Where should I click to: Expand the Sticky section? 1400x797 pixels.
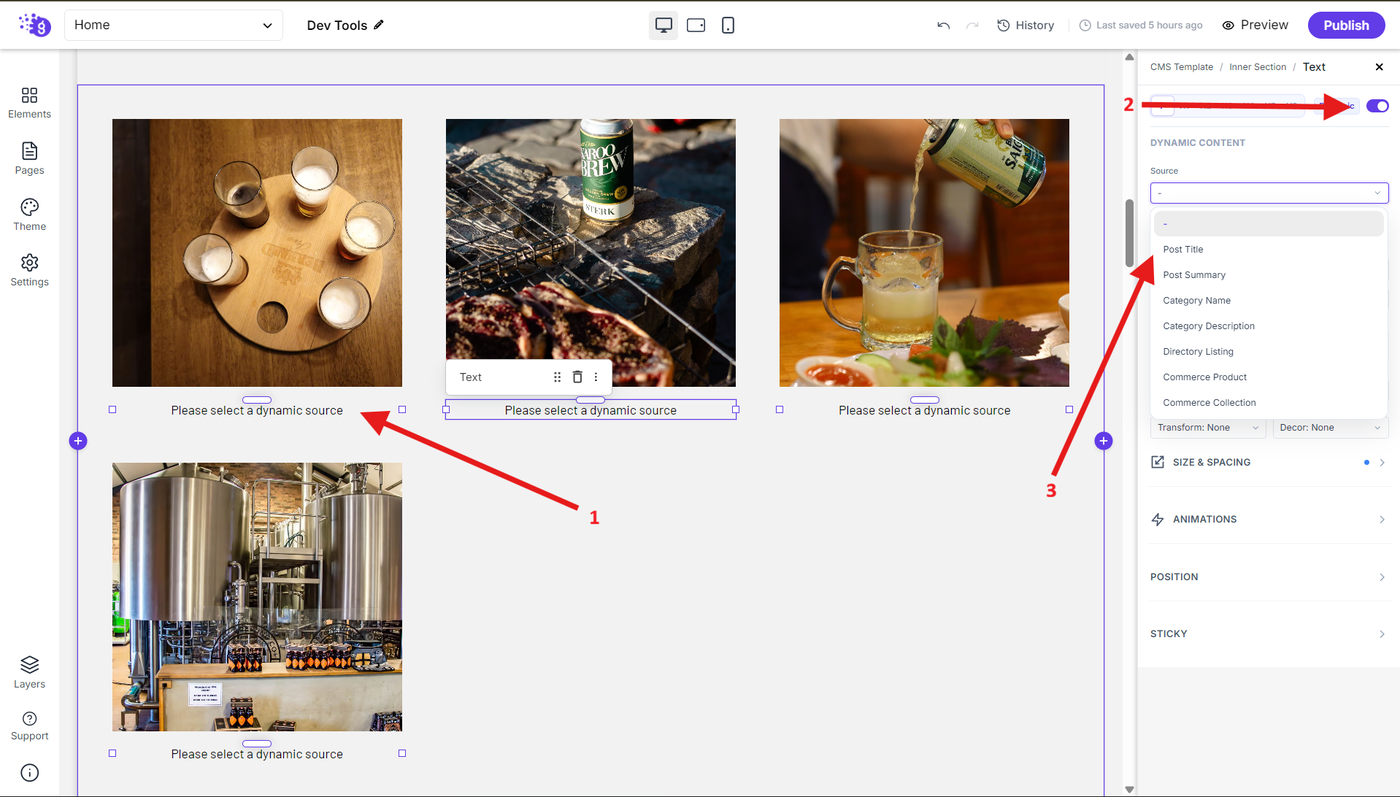(1269, 634)
